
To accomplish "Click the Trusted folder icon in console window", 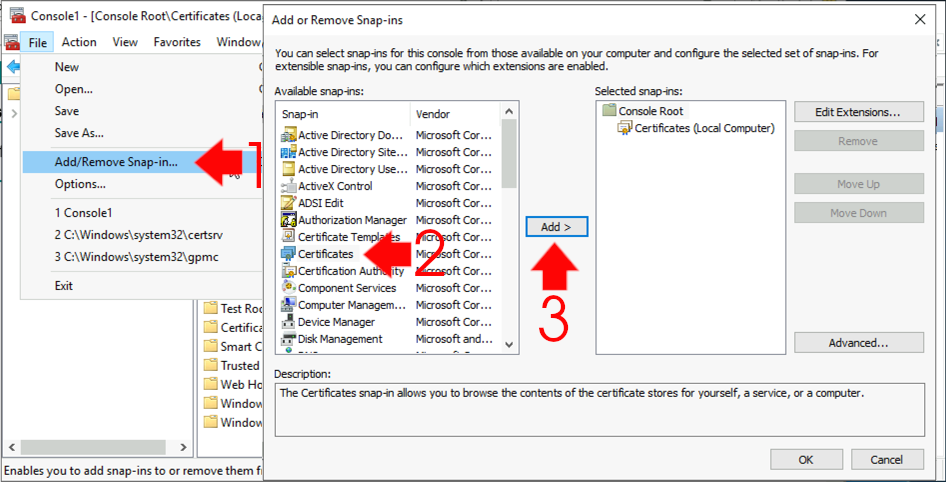I will (210, 365).
